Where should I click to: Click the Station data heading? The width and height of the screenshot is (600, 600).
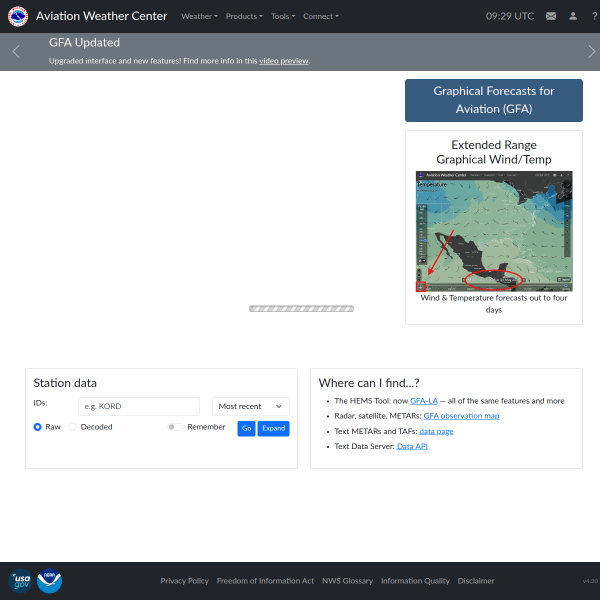[65, 383]
